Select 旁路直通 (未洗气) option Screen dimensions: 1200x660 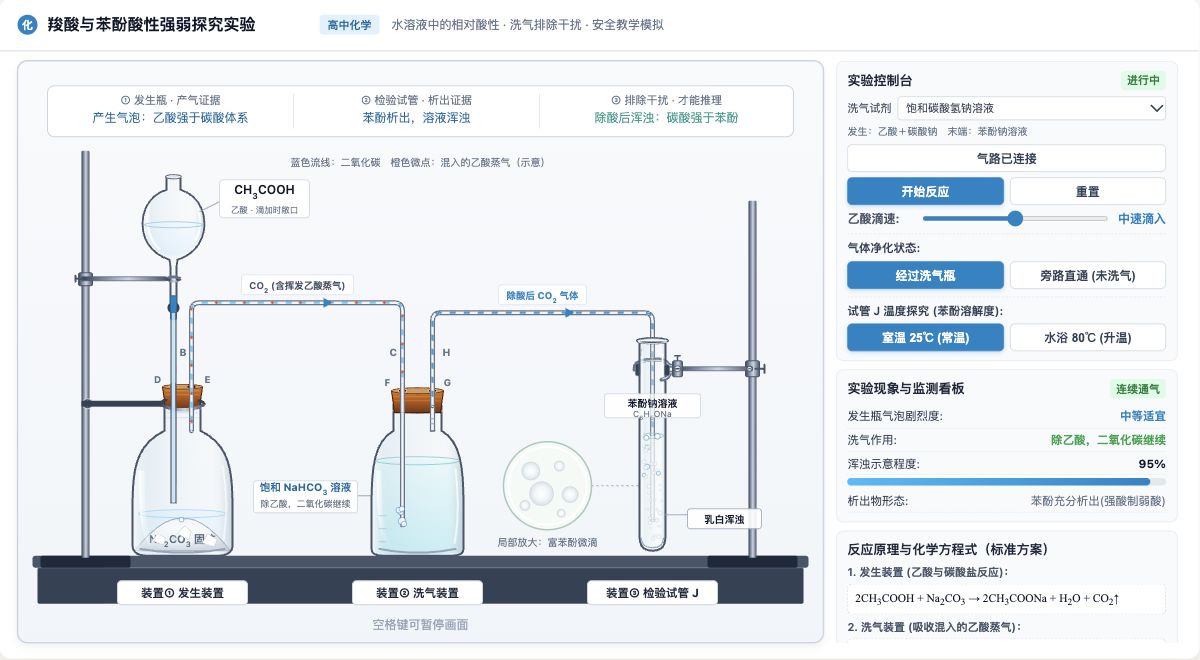(1088, 275)
